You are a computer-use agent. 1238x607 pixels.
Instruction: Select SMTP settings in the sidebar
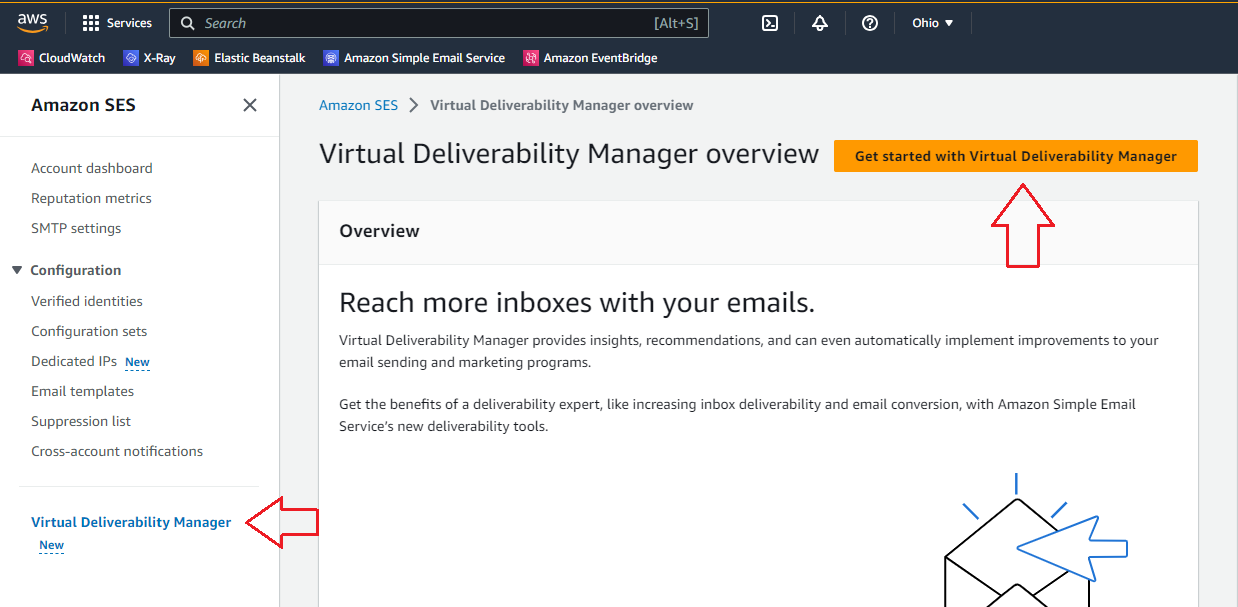pos(76,228)
